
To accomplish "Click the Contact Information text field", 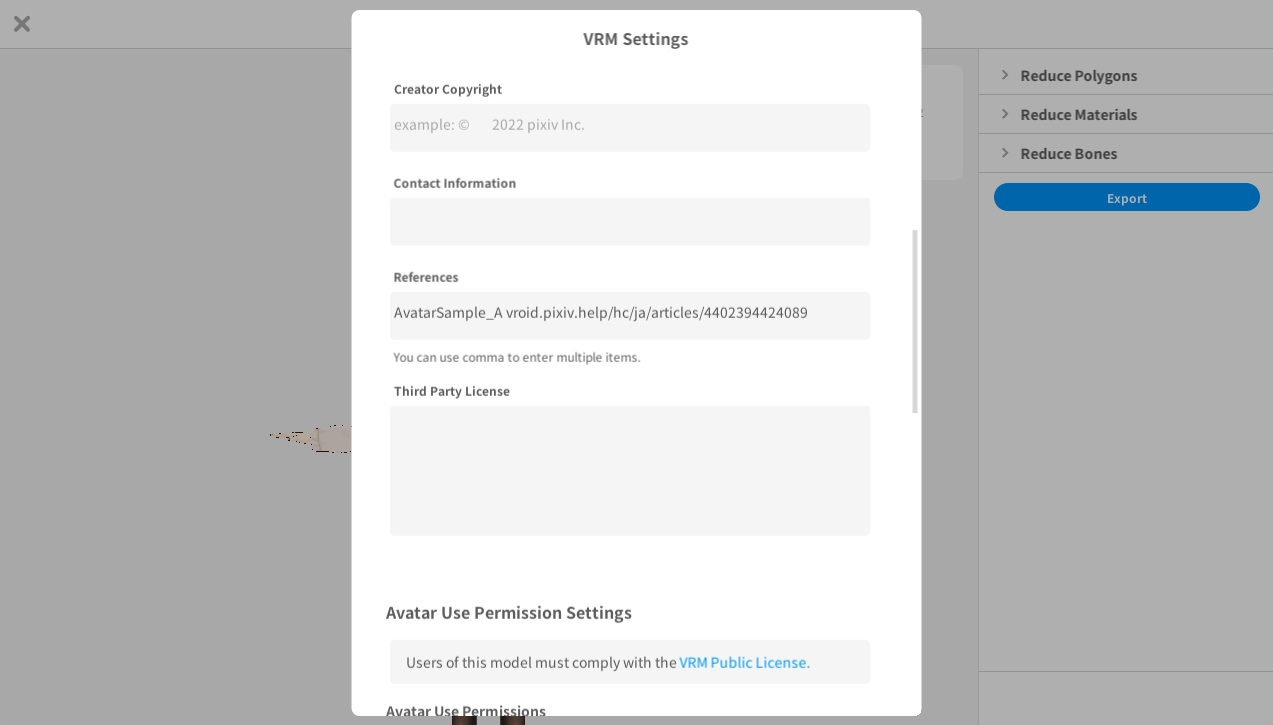I will [x=630, y=222].
